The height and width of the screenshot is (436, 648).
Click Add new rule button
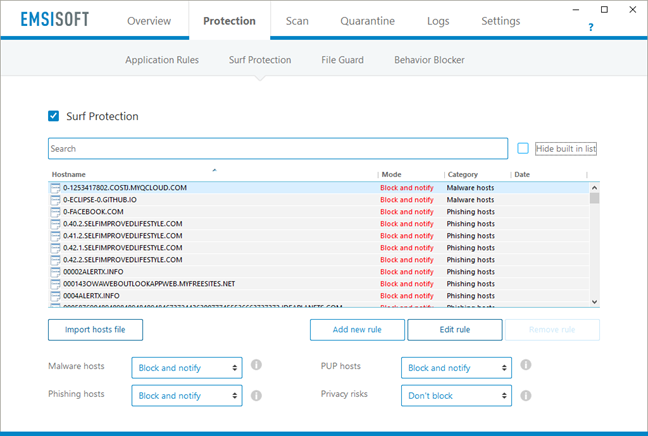tap(357, 330)
